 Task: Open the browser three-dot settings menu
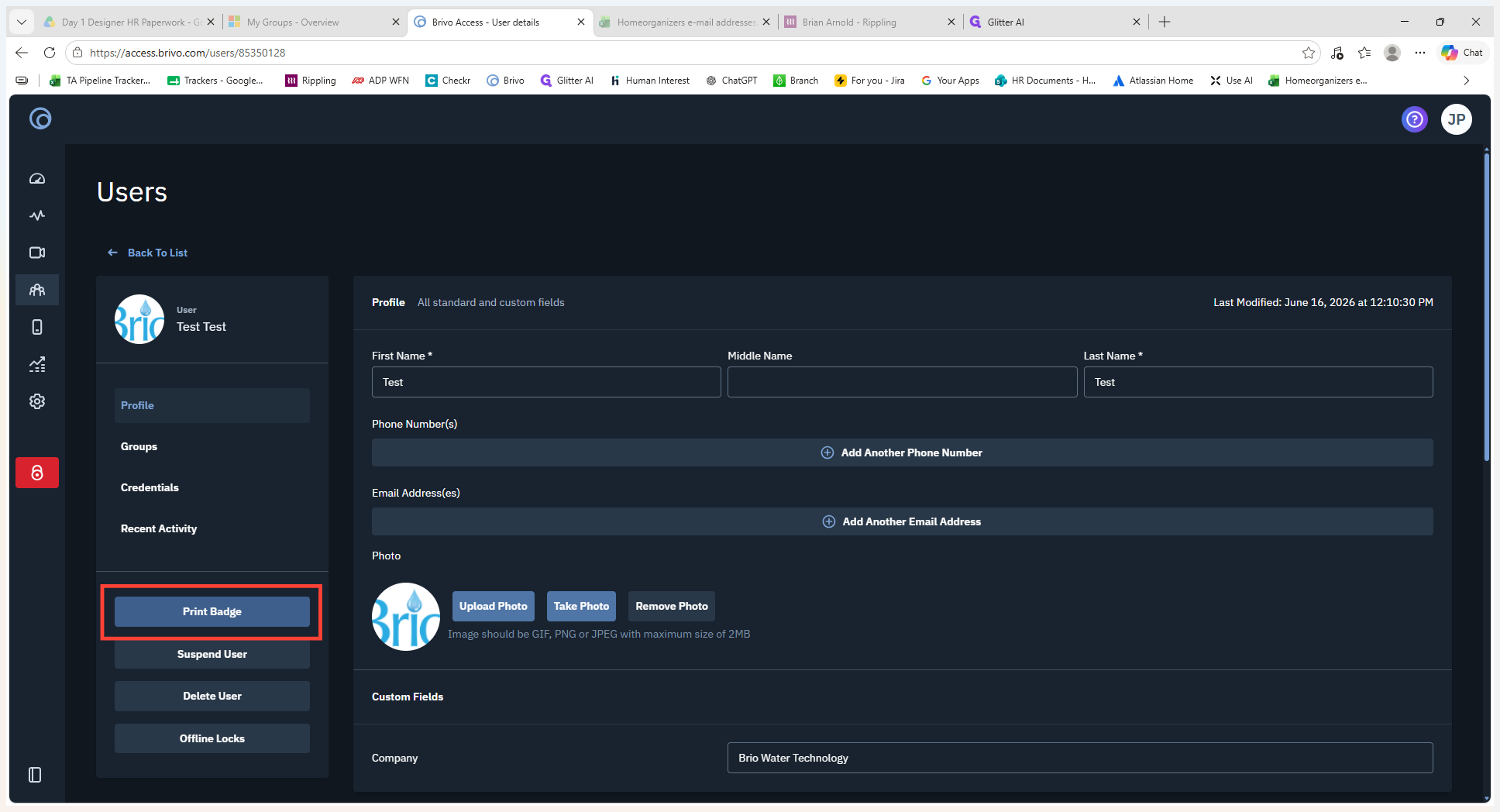point(1419,53)
